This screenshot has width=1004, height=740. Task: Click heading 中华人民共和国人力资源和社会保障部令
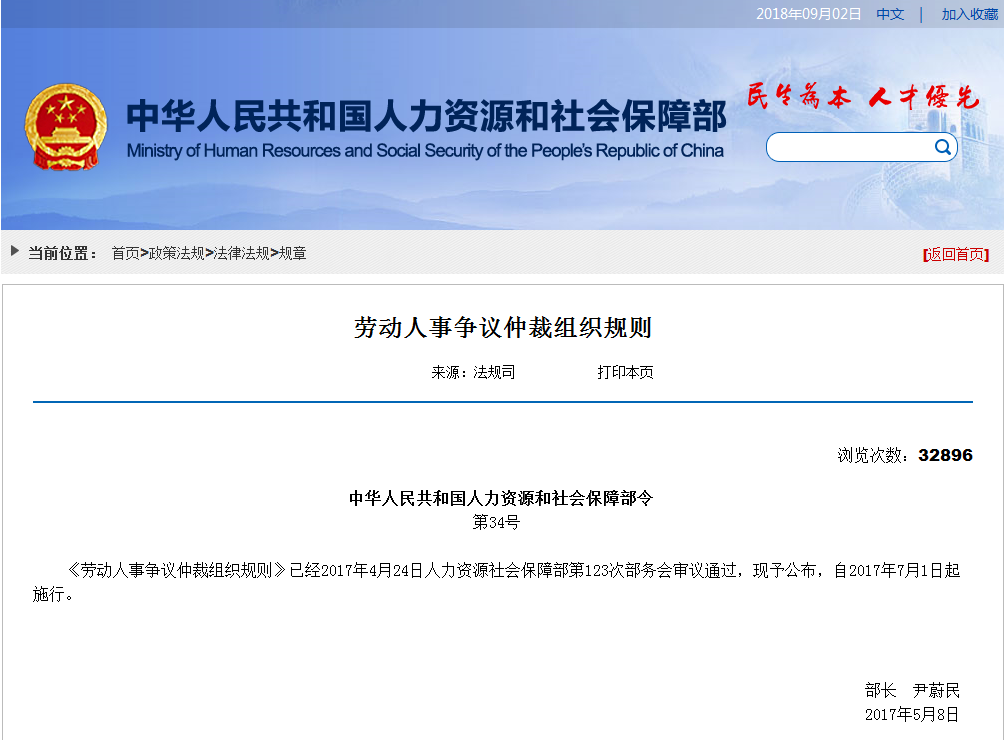coord(501,498)
